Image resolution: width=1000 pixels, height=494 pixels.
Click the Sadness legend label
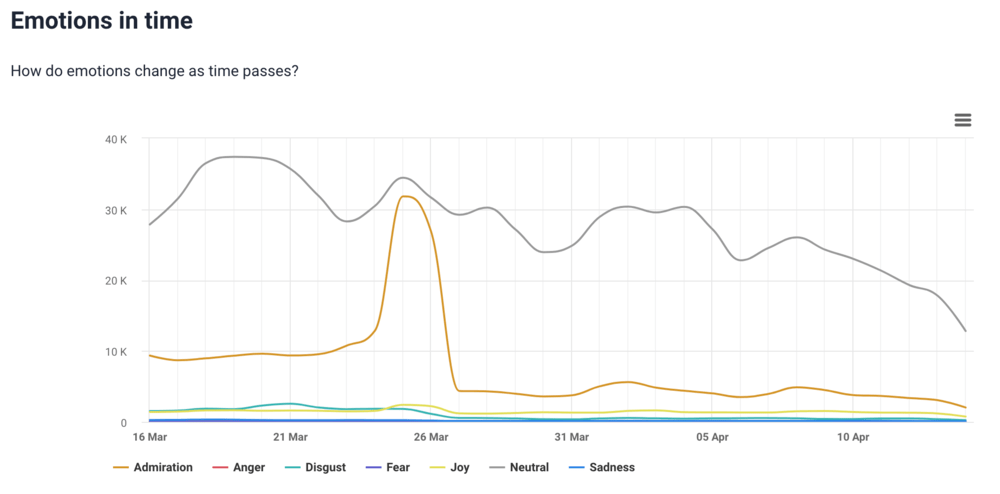[611, 467]
